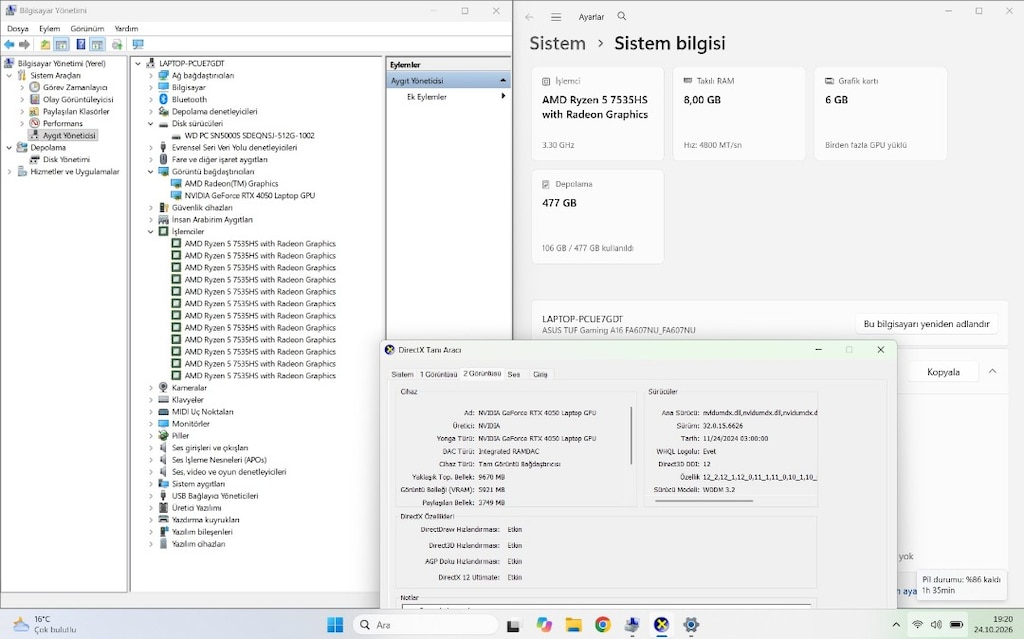The image size is (1024, 639).
Task: Collapse the section next to Kopyala
Action: pos(992,372)
